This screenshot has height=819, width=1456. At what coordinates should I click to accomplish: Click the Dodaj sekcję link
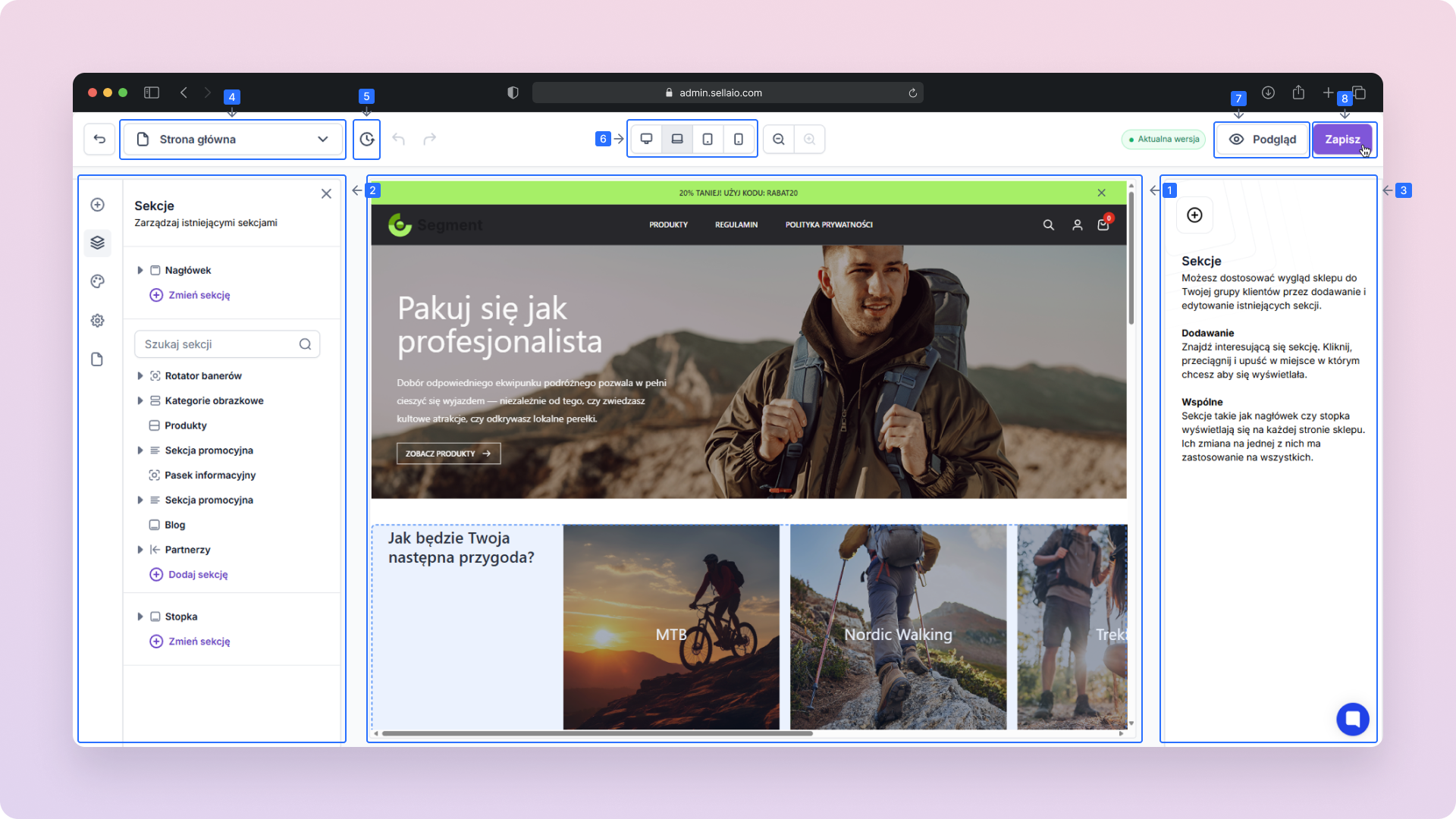tap(198, 575)
